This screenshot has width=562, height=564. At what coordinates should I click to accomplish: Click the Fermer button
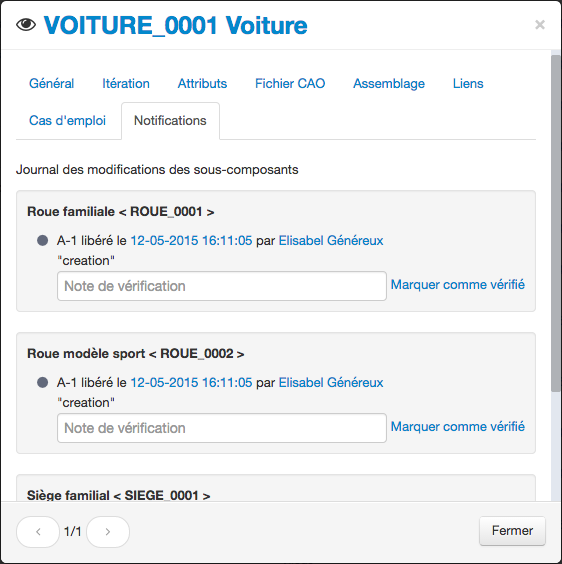pos(512,531)
